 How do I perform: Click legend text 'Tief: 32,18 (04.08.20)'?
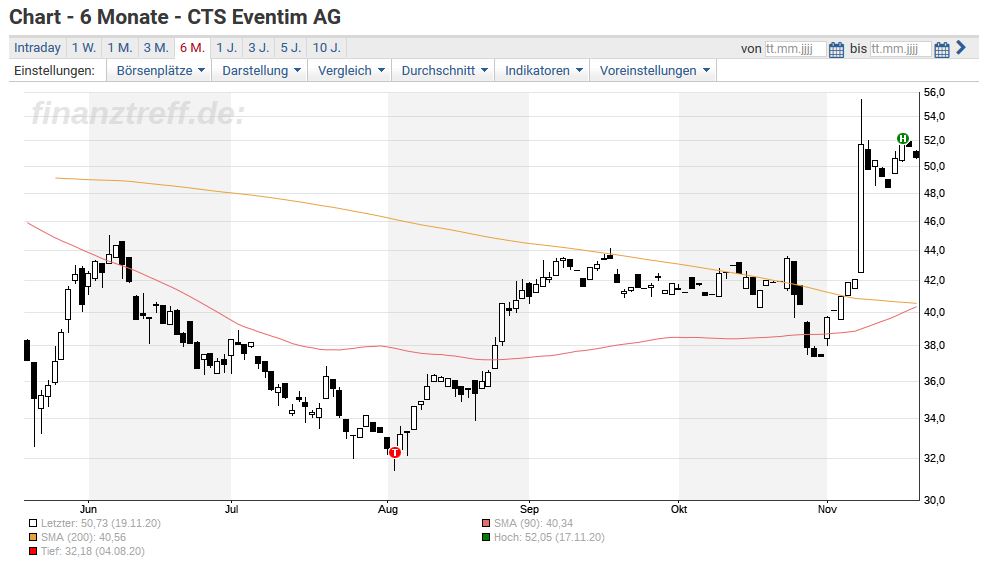pyautogui.click(x=93, y=551)
